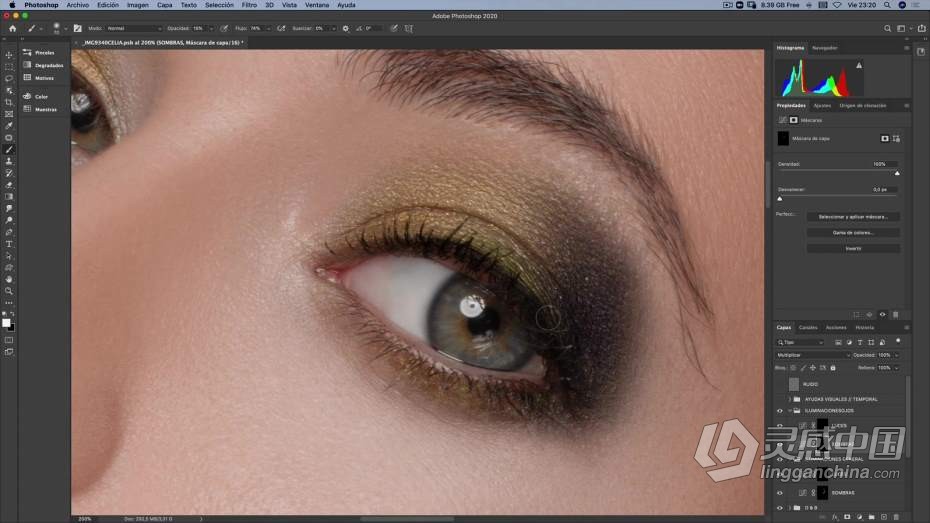Open the Multiplicar blend mode dropdown
Image resolution: width=930 pixels, height=523 pixels.
point(813,355)
